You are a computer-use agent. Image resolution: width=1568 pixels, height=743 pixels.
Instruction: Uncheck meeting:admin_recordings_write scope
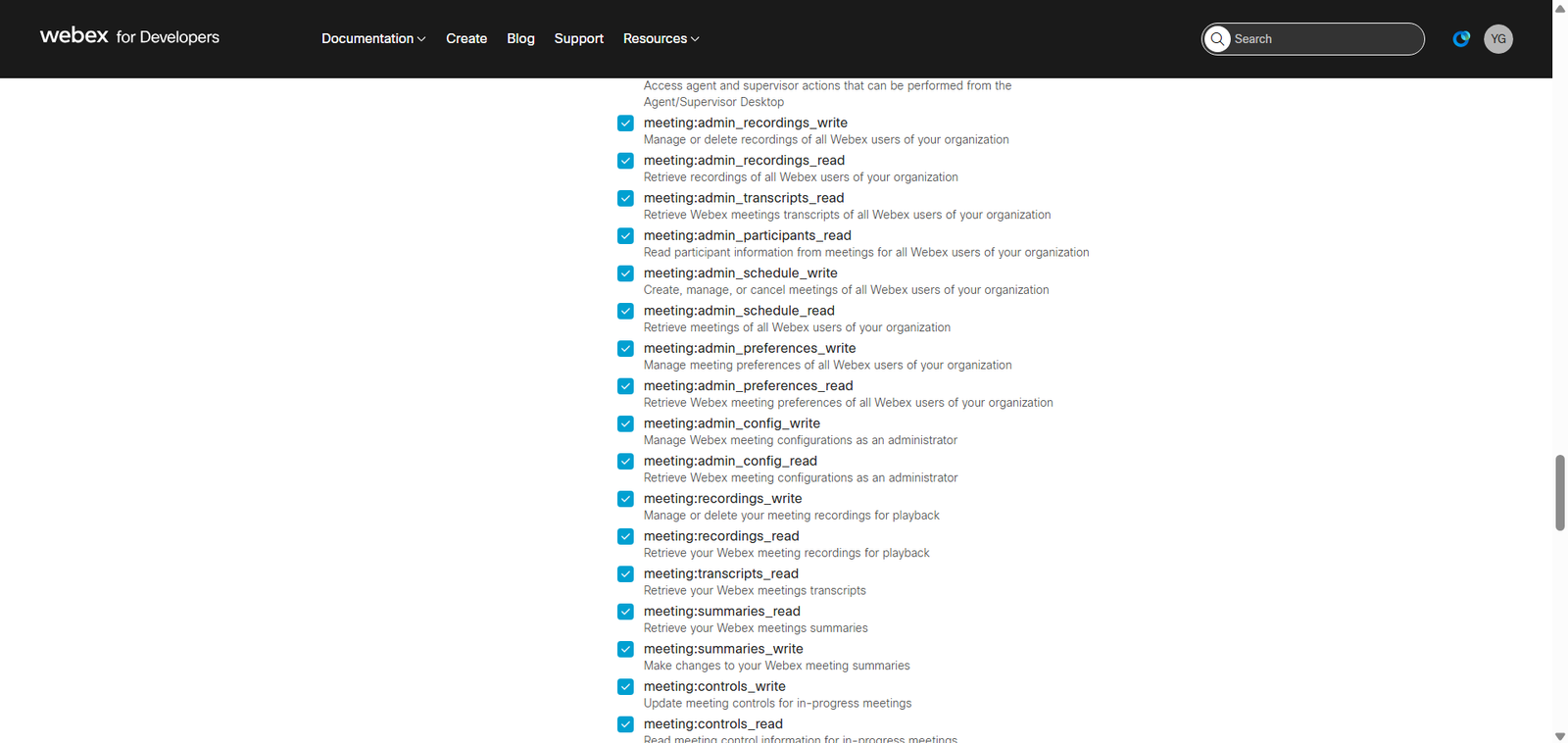[625, 124]
